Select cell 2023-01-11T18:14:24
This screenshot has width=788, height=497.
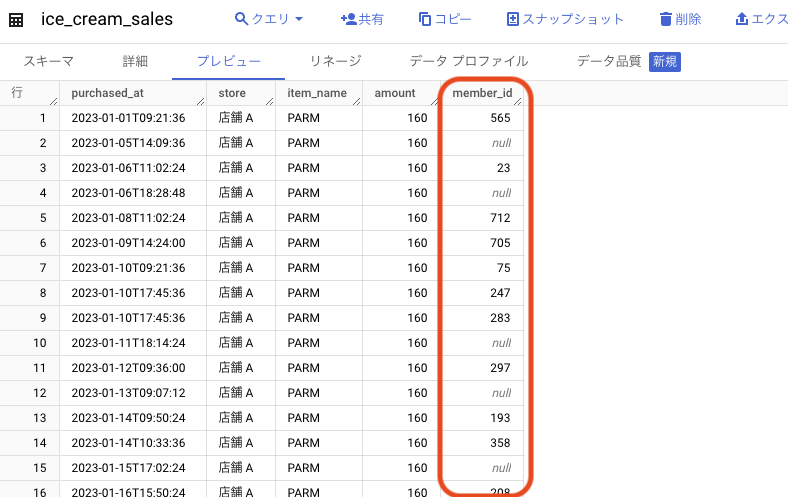[x=128, y=343]
